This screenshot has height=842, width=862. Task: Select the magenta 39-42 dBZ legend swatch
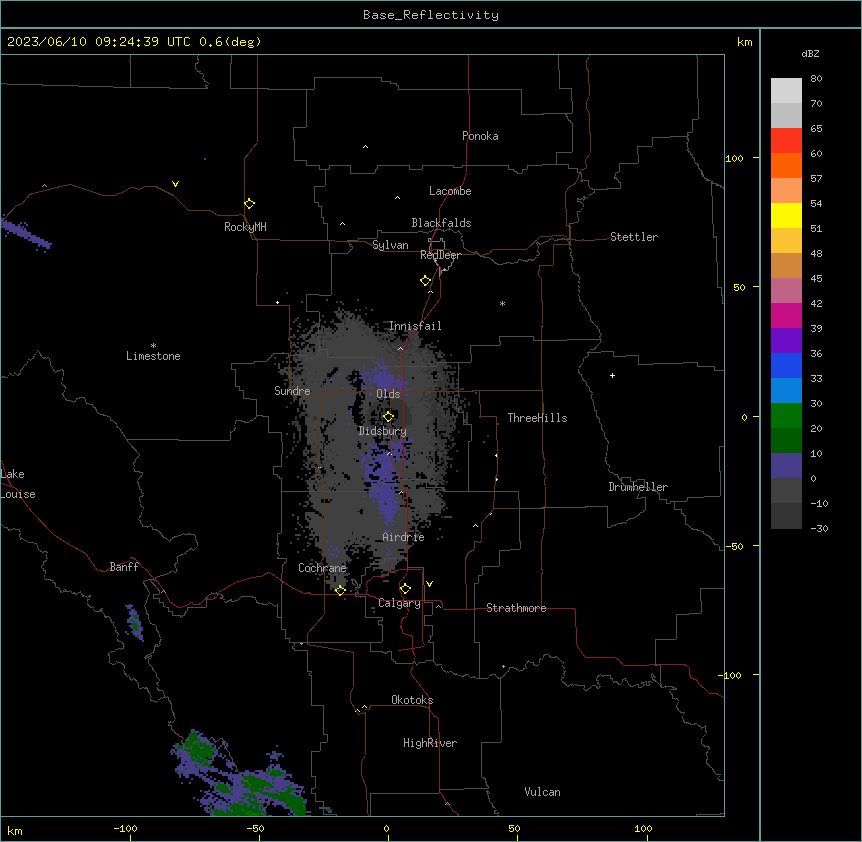tap(786, 315)
